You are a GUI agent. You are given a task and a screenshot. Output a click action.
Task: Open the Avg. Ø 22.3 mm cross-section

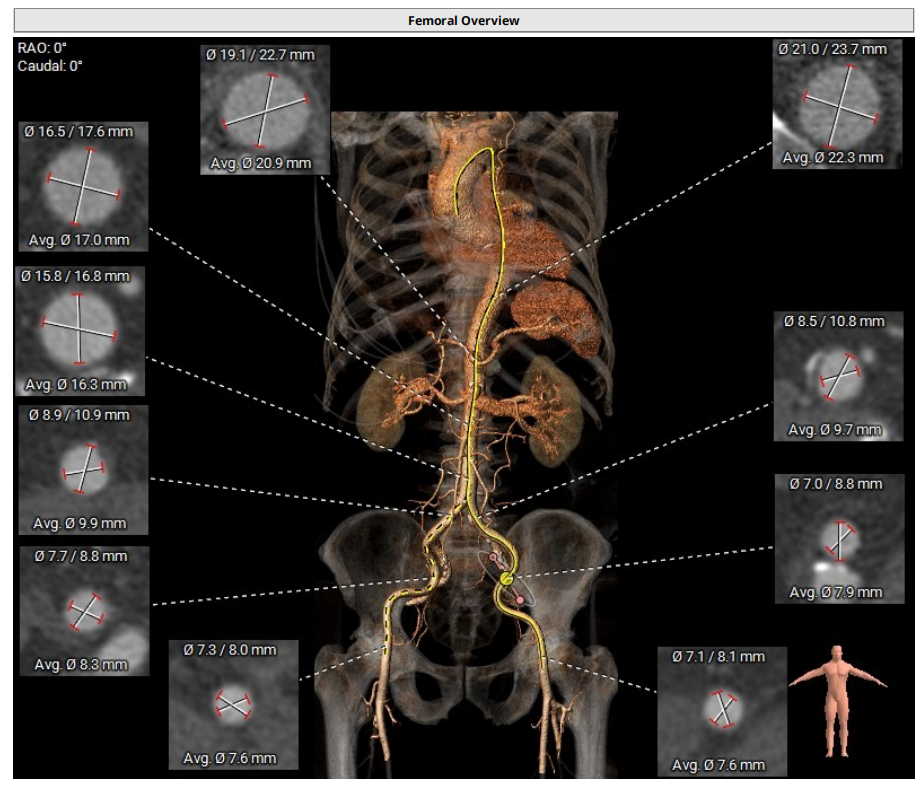[832, 103]
